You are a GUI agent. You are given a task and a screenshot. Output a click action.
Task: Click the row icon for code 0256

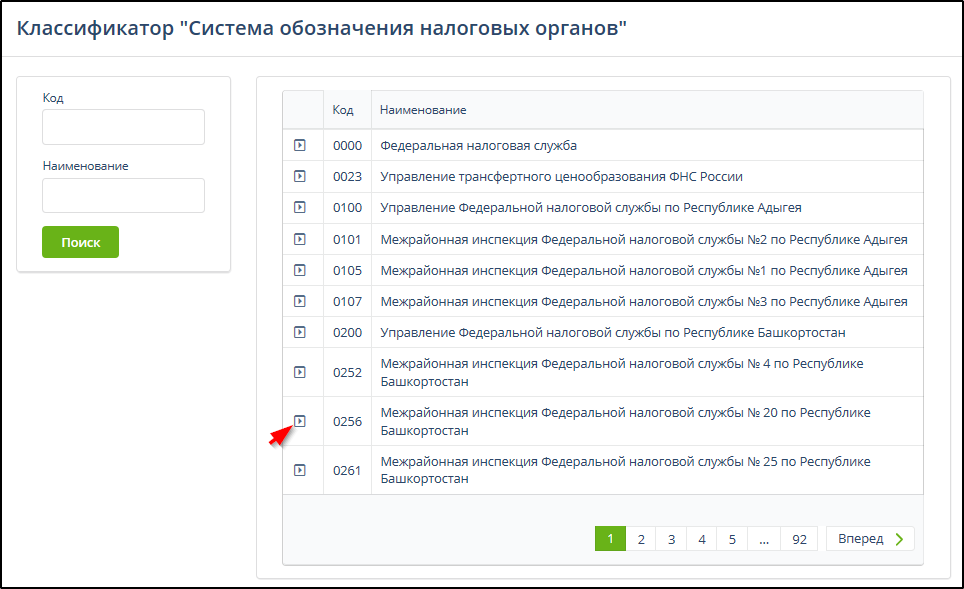[299, 421]
